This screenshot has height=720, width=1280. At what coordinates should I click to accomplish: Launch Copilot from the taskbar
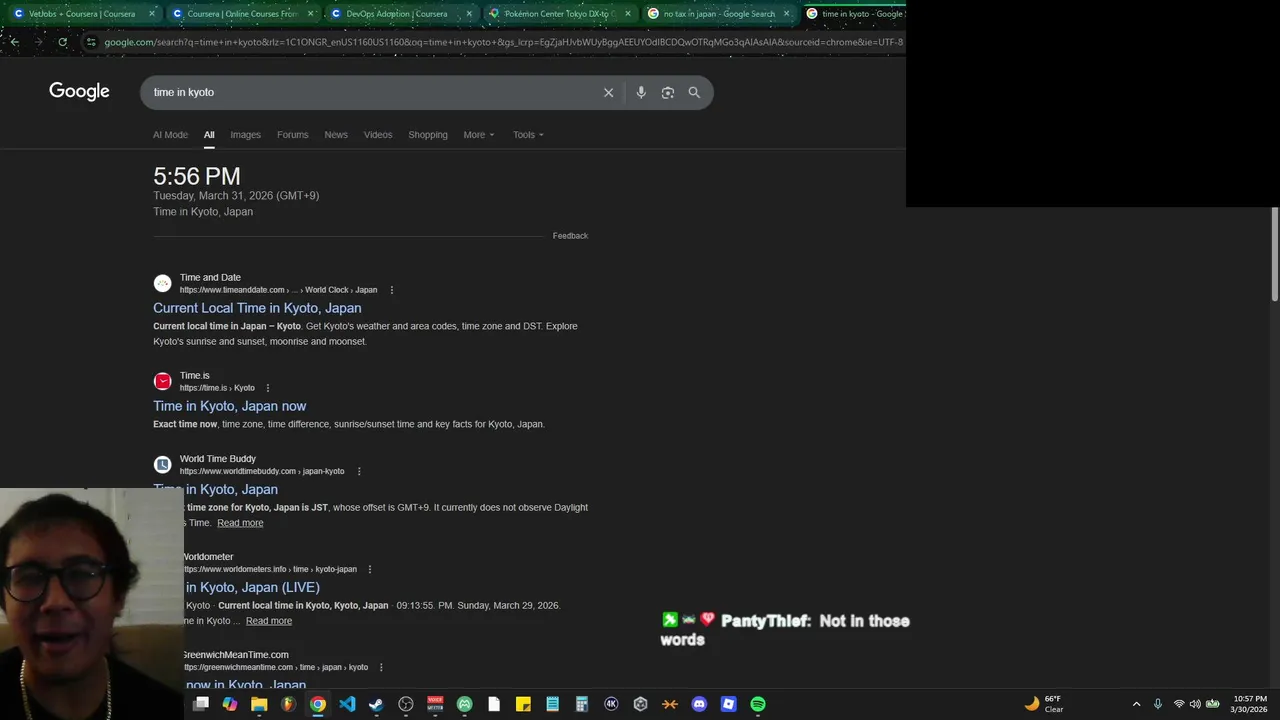point(230,704)
